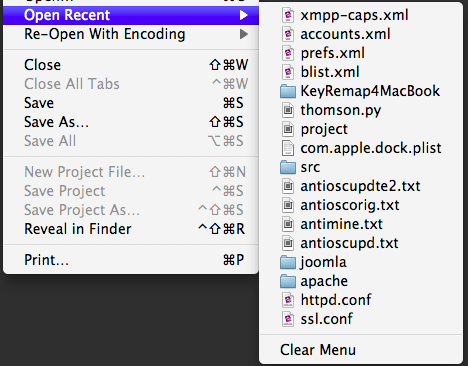Click the src folder icon
Viewport: 468px width, 366px height.
coord(288,167)
